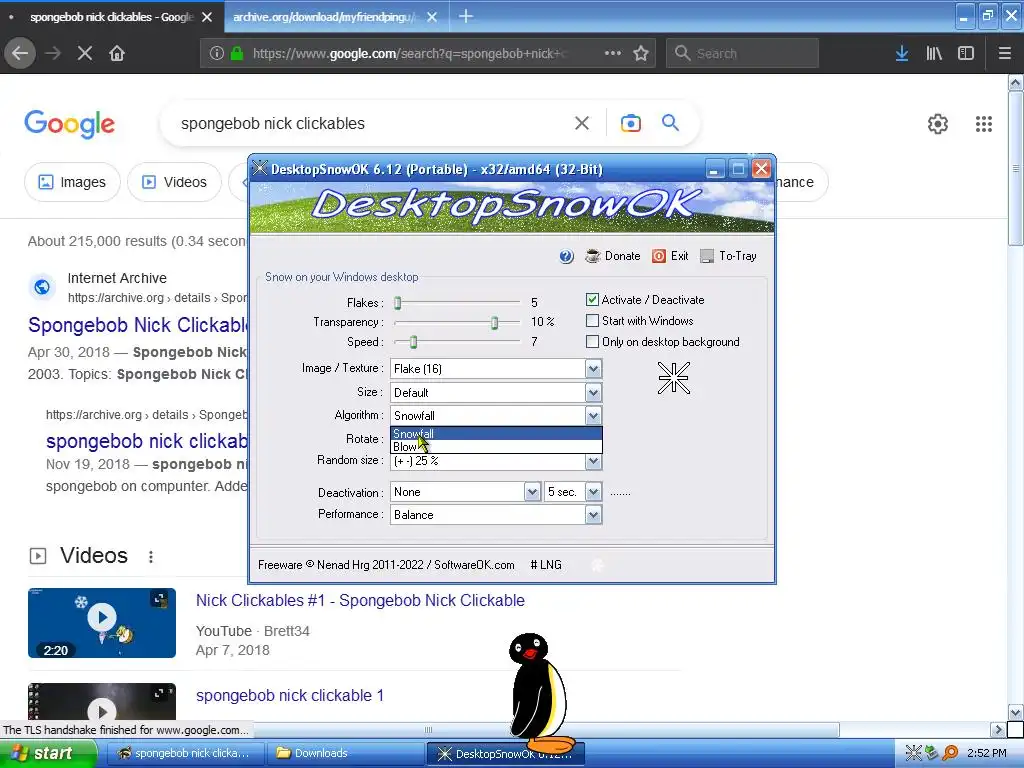Click the spongebob nick clicka taskbar button

pyautogui.click(x=185, y=754)
